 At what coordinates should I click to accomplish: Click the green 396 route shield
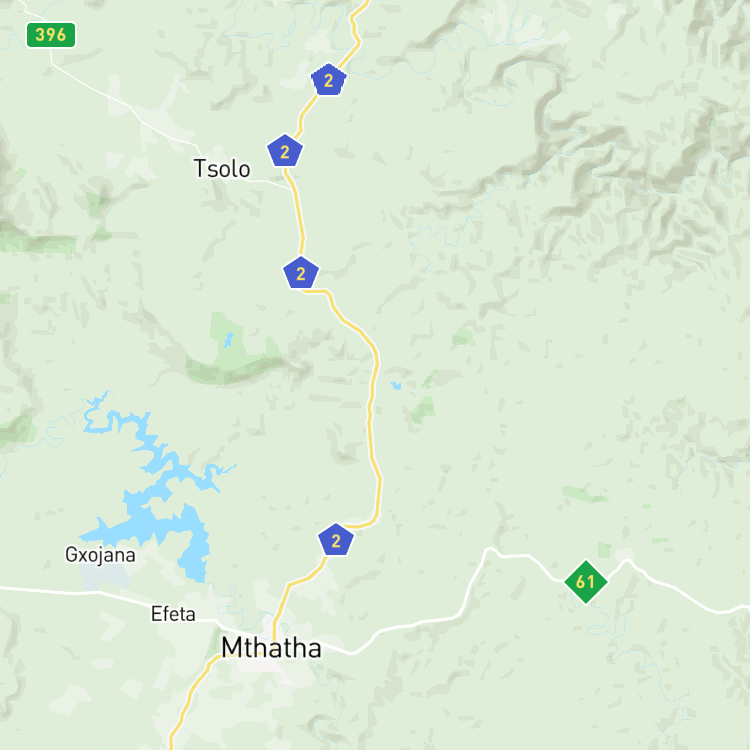(x=51, y=35)
